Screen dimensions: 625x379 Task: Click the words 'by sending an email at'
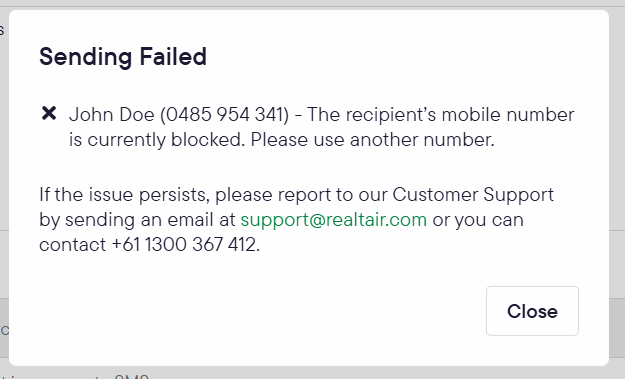137,220
